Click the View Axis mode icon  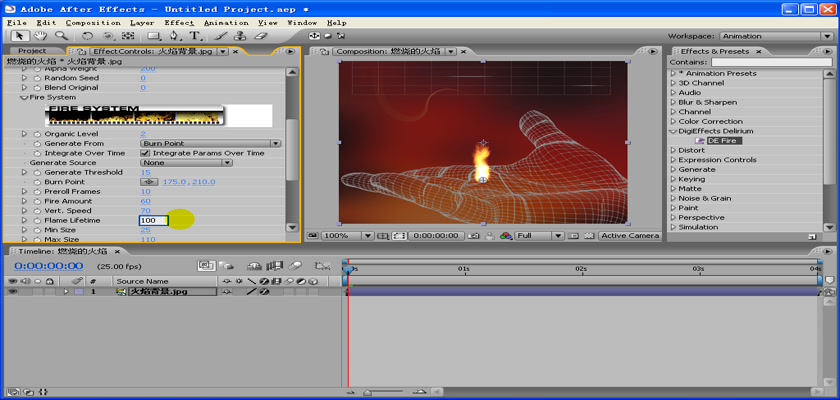340,36
